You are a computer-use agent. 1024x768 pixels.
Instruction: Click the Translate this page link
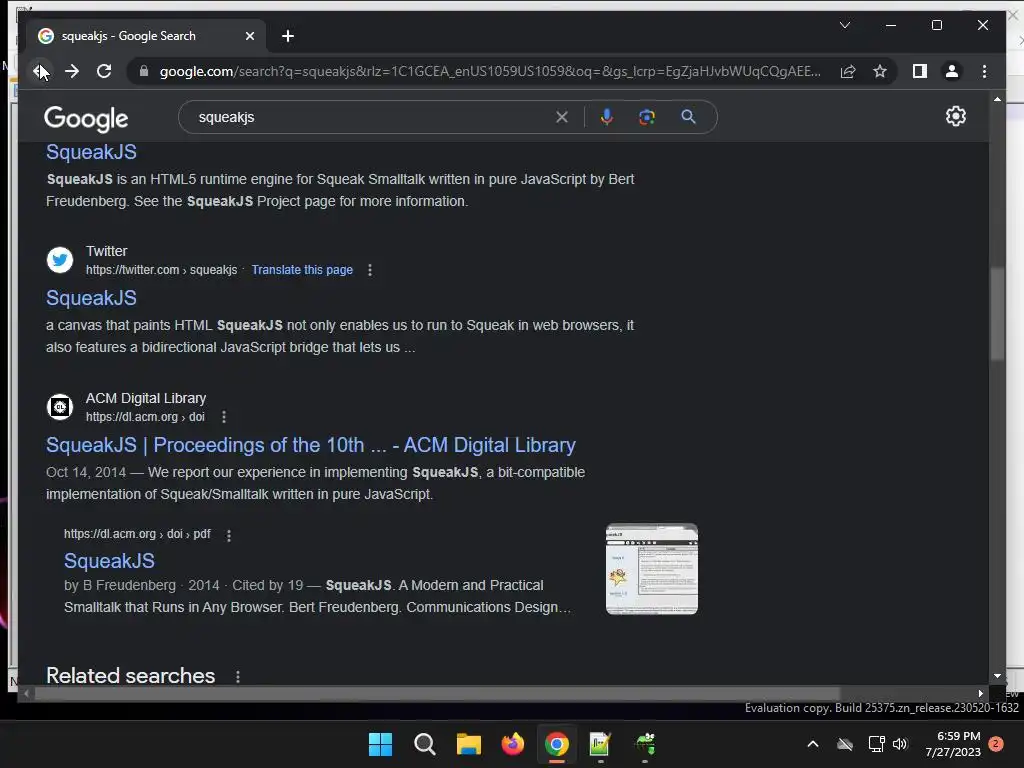[x=302, y=270]
